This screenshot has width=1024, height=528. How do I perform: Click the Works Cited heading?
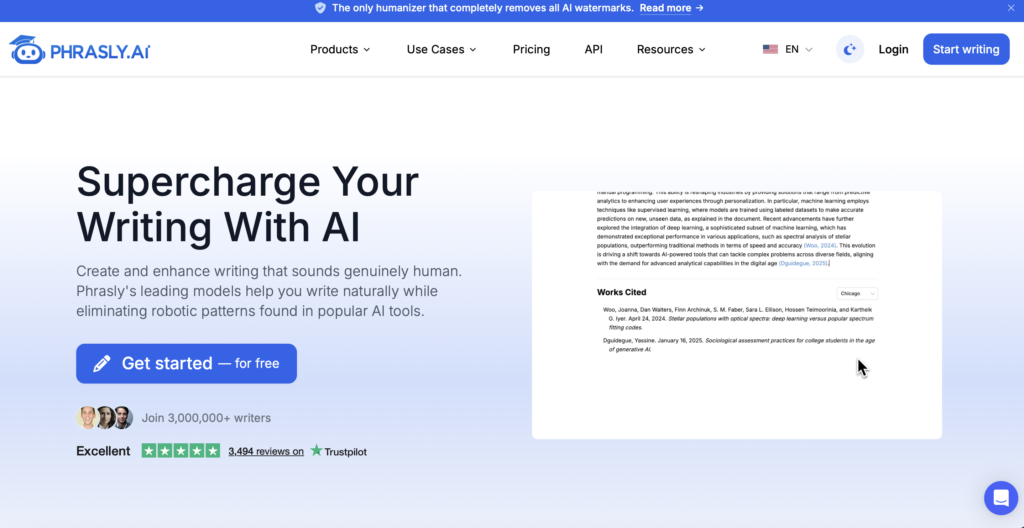click(x=622, y=292)
